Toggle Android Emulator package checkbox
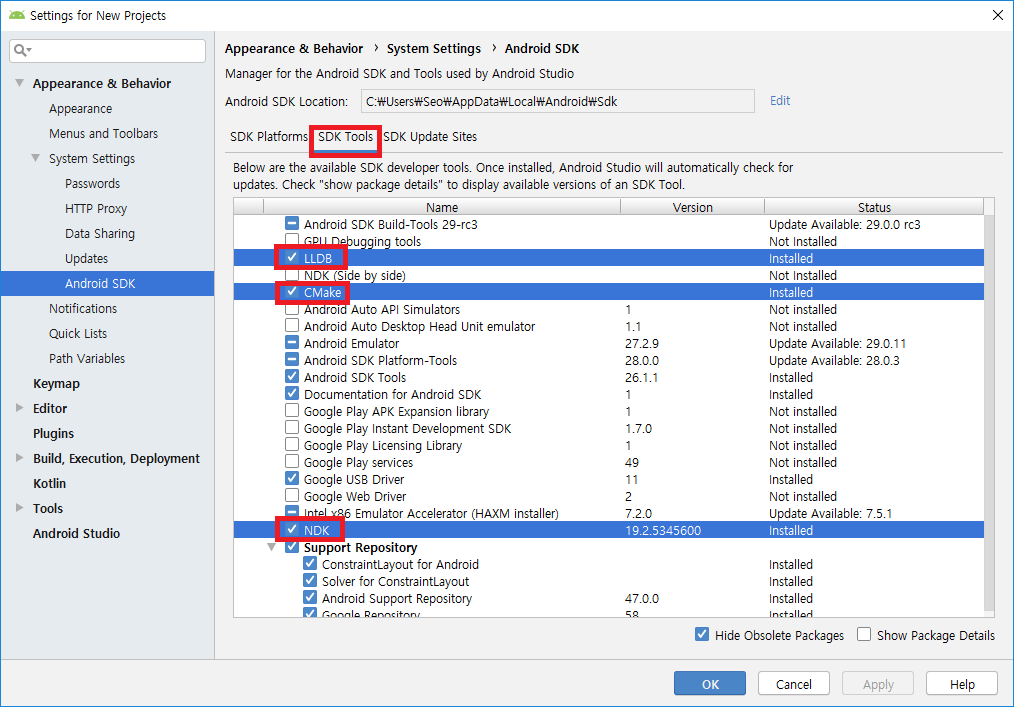The height and width of the screenshot is (707, 1014). pyautogui.click(x=292, y=343)
